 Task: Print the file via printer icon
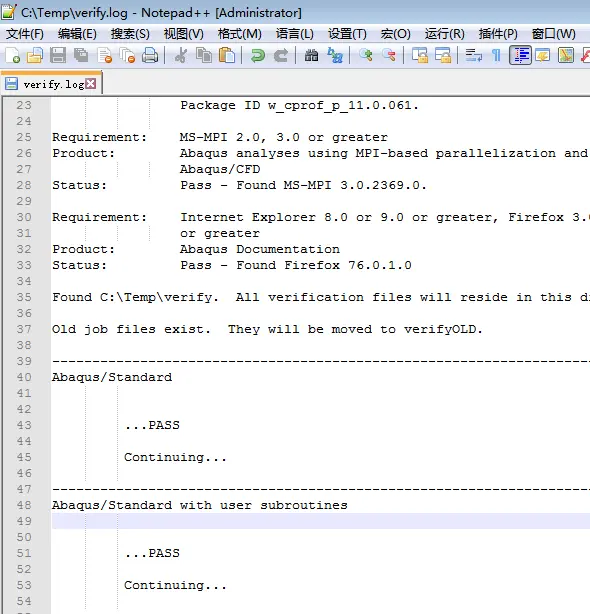coord(150,56)
